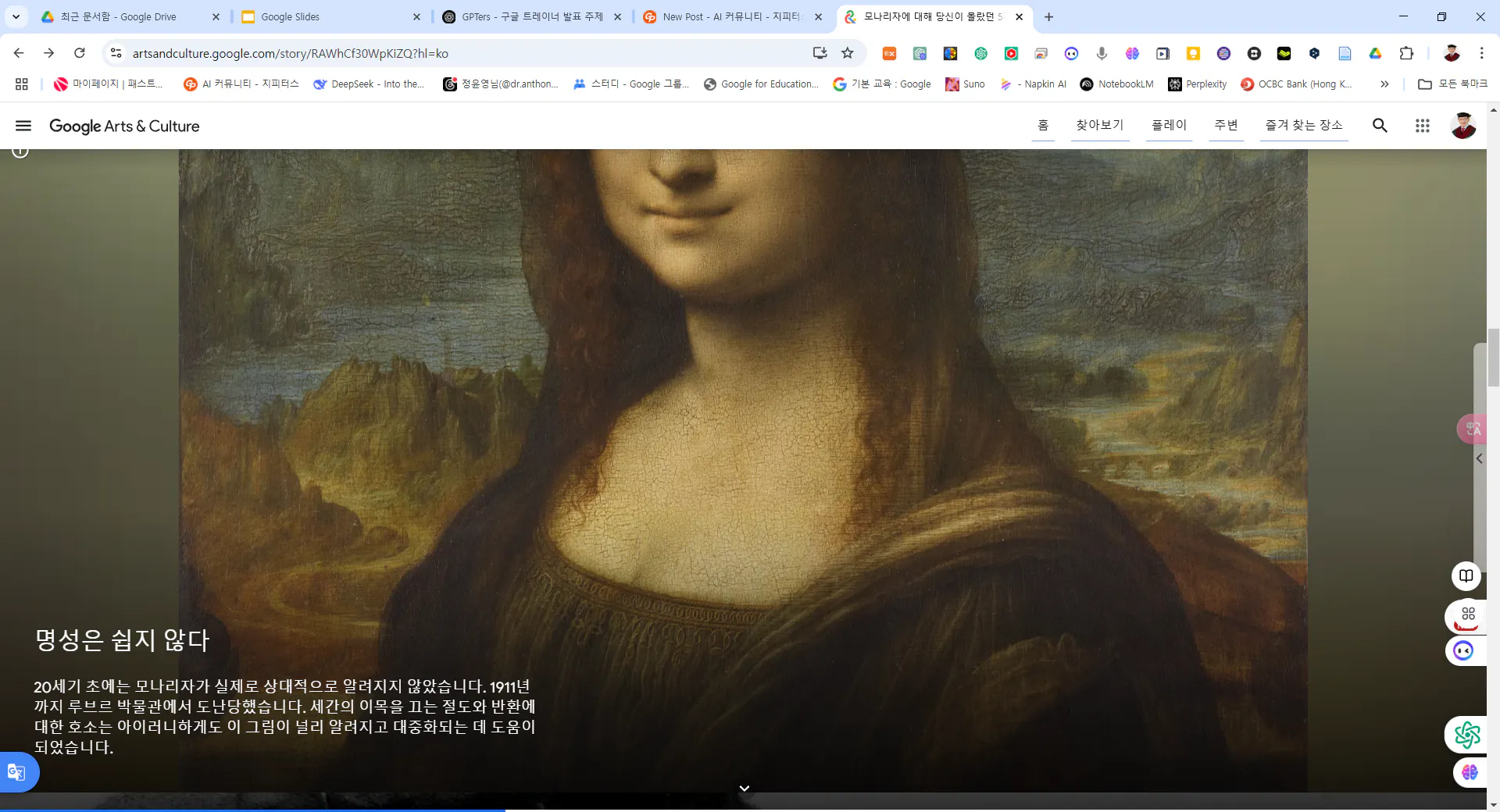This screenshot has width=1500, height=812.
Task: Open the Google for Education bookmark
Action: coord(762,84)
